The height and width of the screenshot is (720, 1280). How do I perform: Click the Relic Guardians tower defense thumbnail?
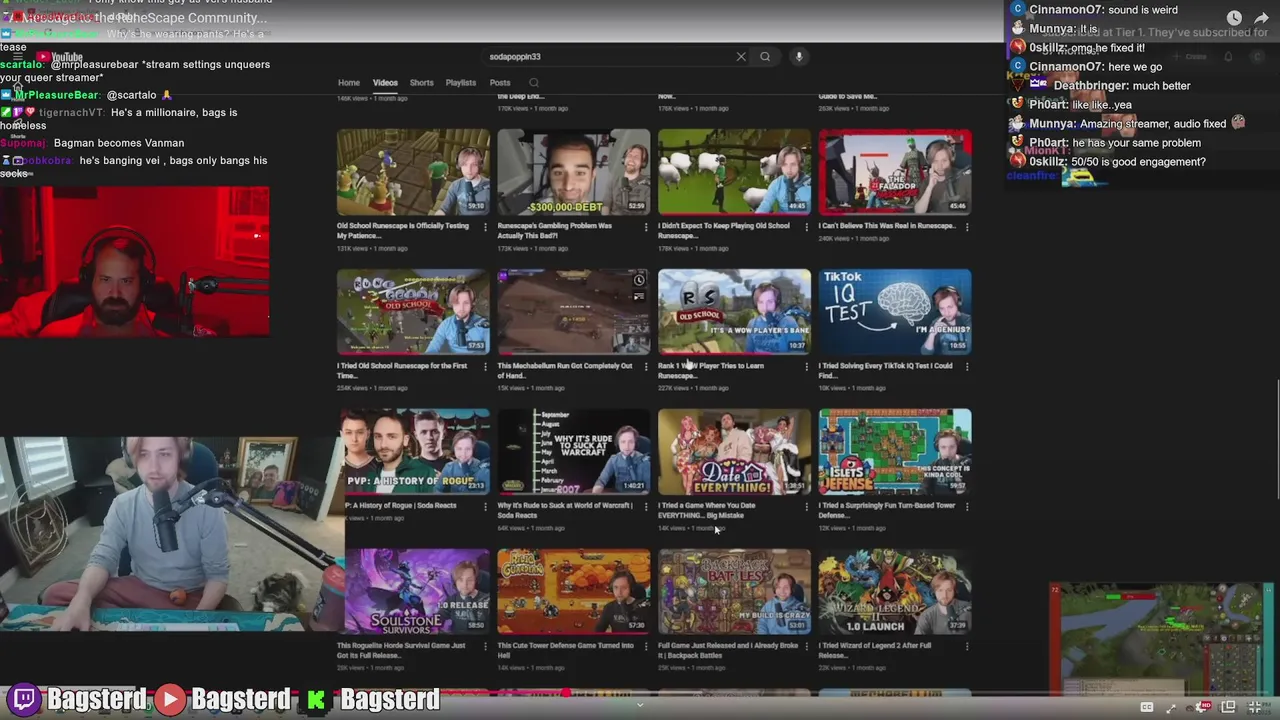[574, 591]
